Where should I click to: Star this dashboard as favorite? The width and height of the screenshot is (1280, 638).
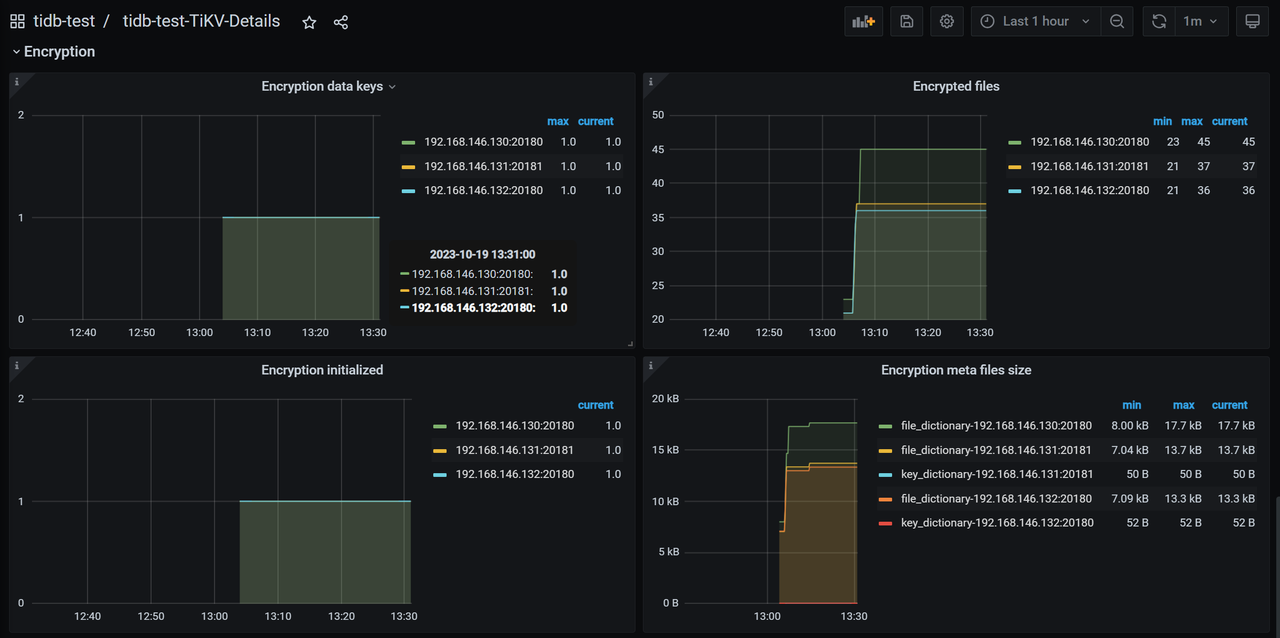pos(309,22)
